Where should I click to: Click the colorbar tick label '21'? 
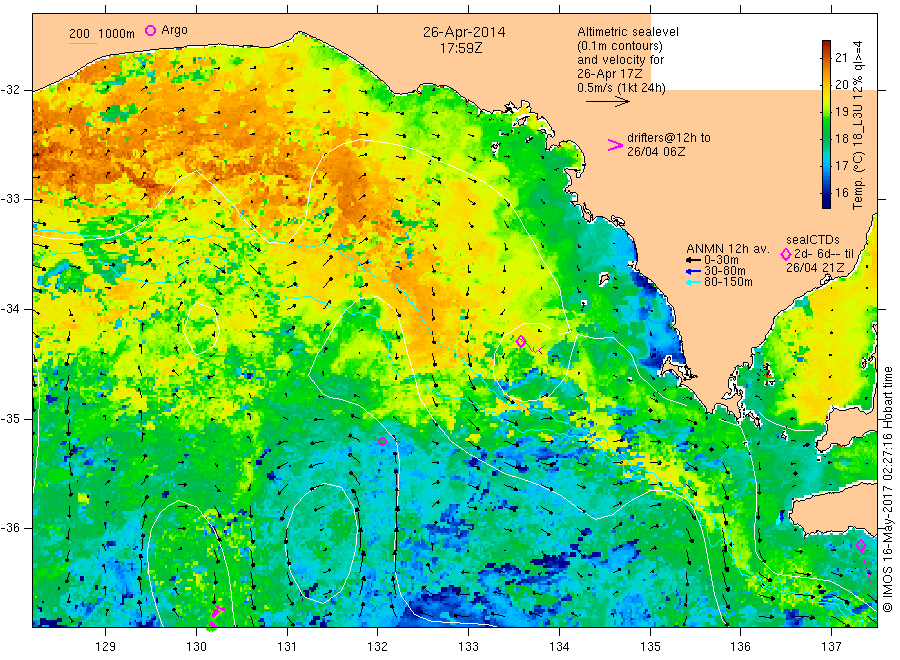pos(841,57)
